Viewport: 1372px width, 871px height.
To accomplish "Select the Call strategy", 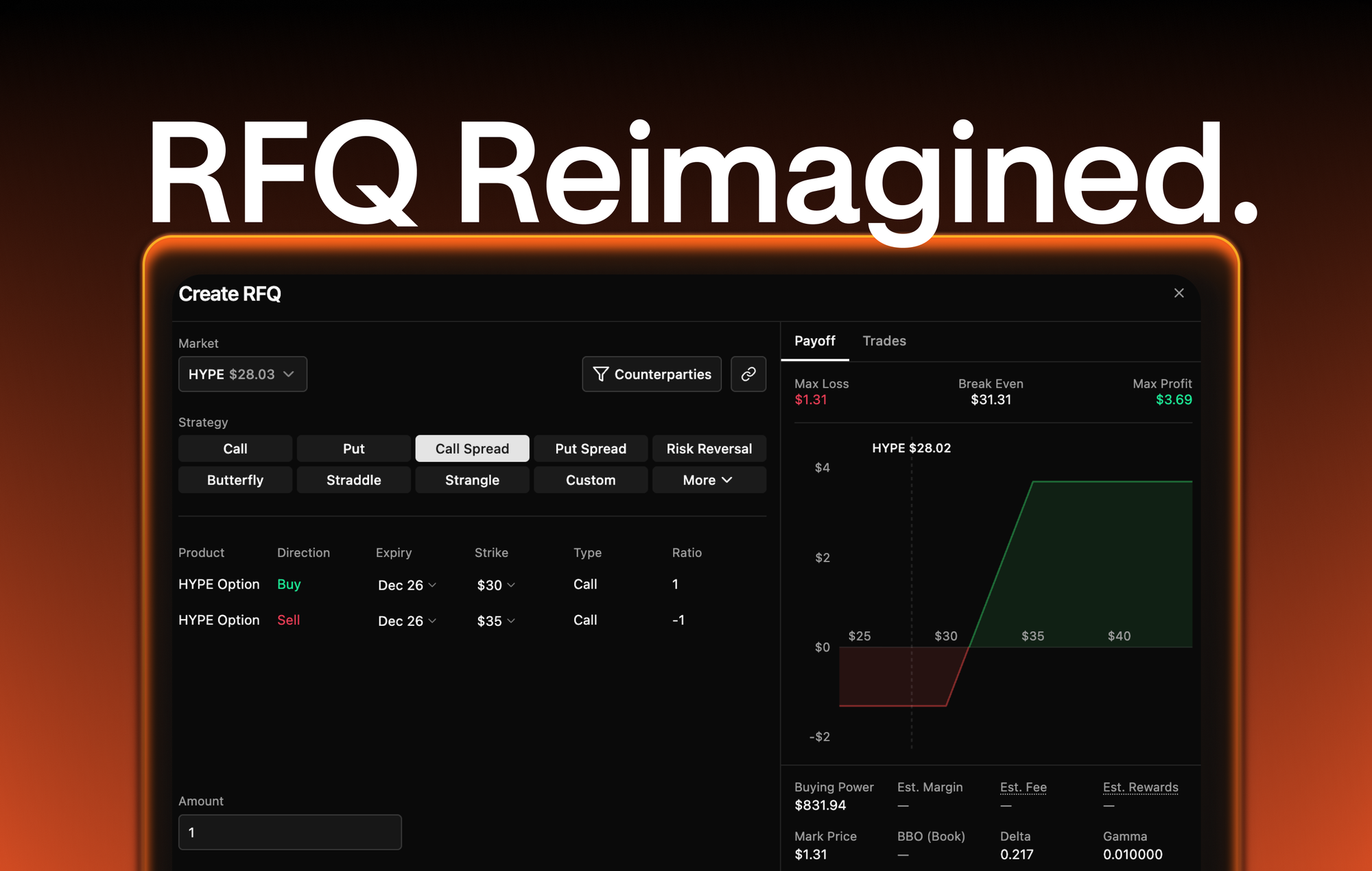I will (235, 448).
